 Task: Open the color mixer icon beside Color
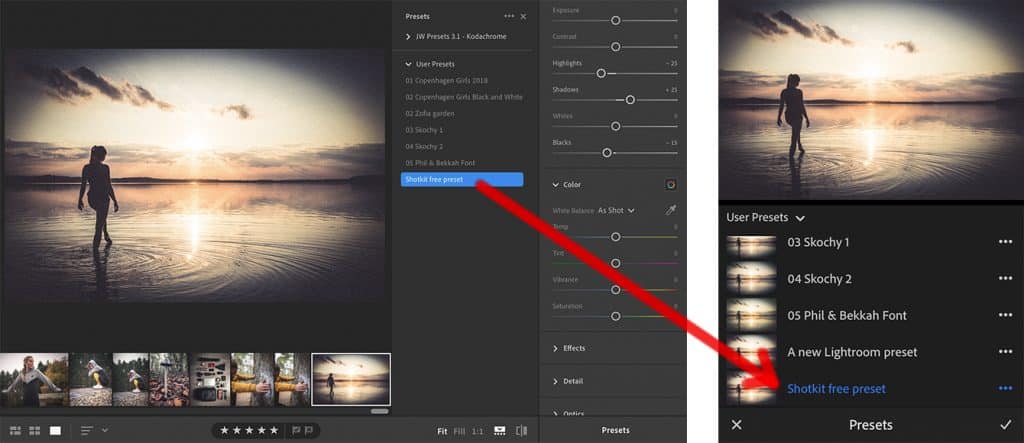[671, 185]
